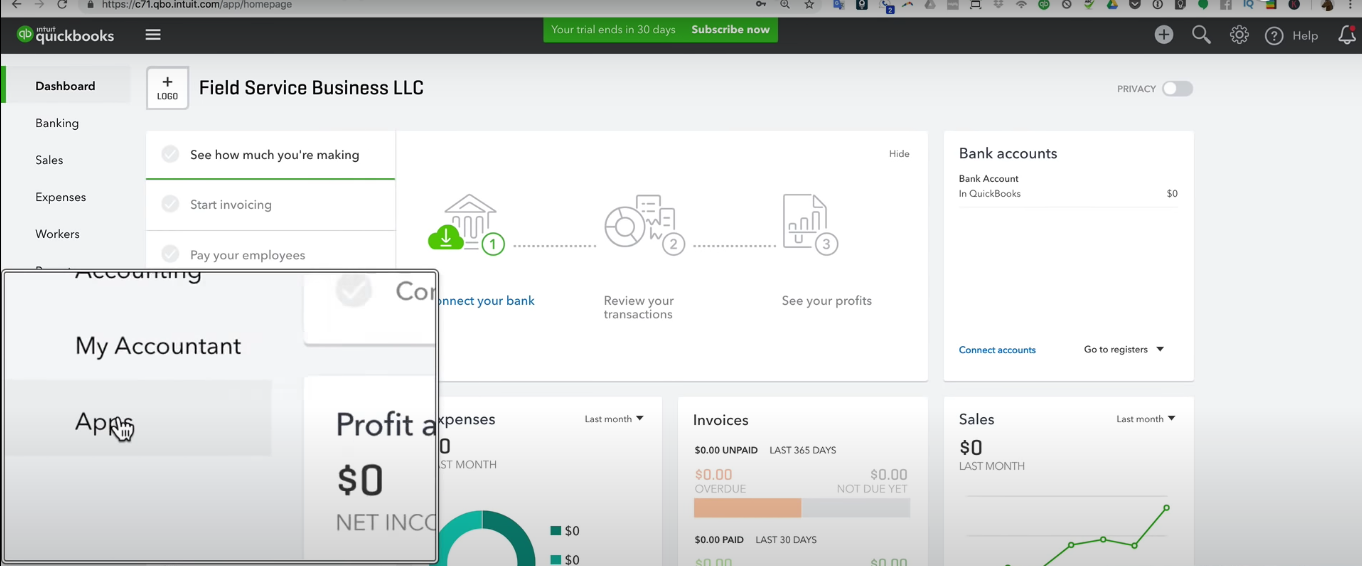Screen dimensions: 1362x566
Task: Open My Accountant in the magnified sidebar
Action: coord(158,346)
